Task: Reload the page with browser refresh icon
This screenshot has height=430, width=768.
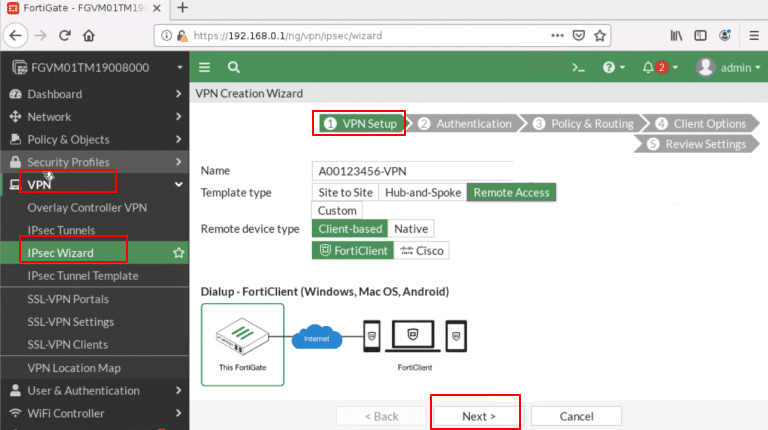Action: click(64, 35)
